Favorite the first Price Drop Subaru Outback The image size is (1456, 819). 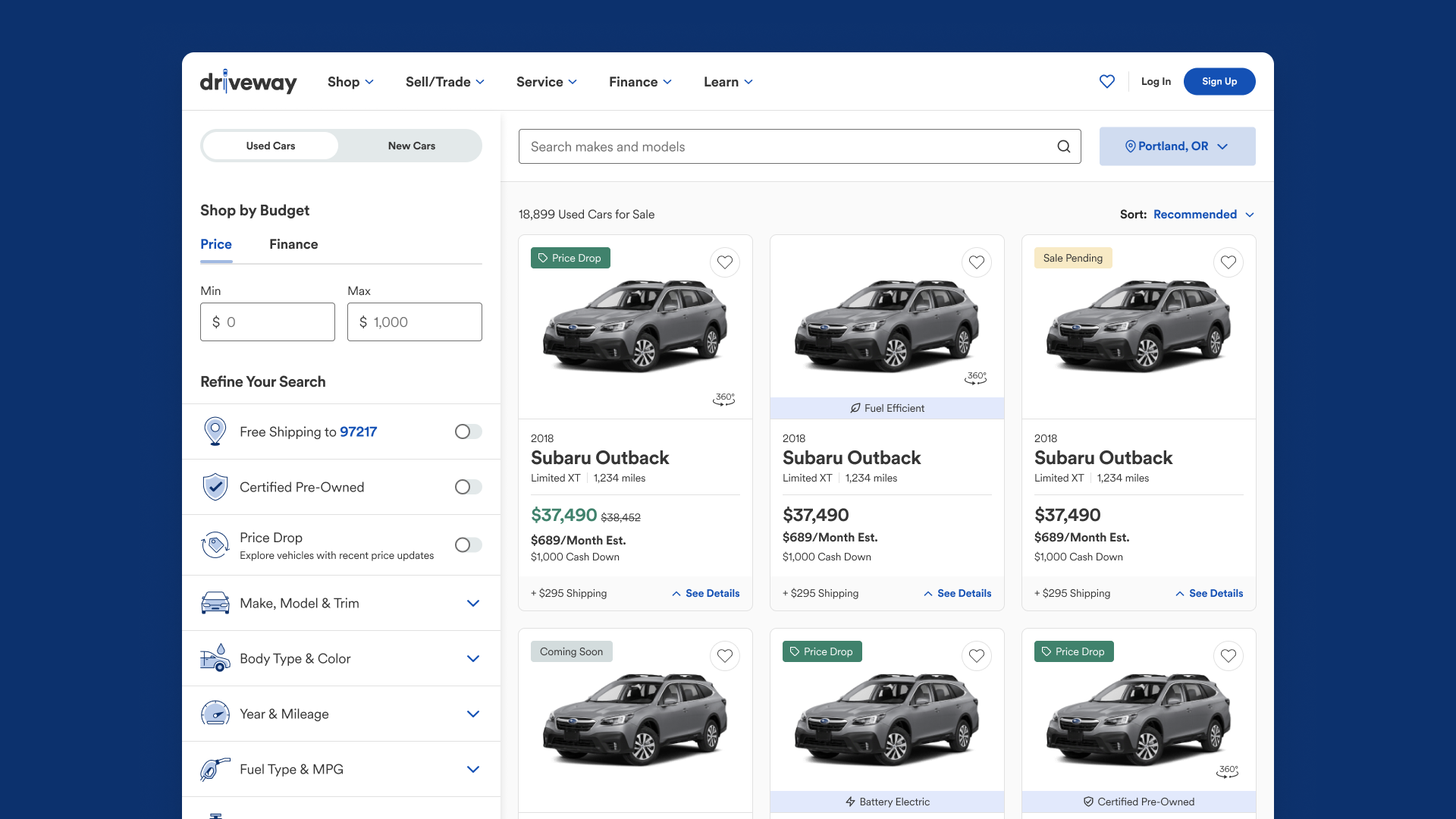(724, 262)
